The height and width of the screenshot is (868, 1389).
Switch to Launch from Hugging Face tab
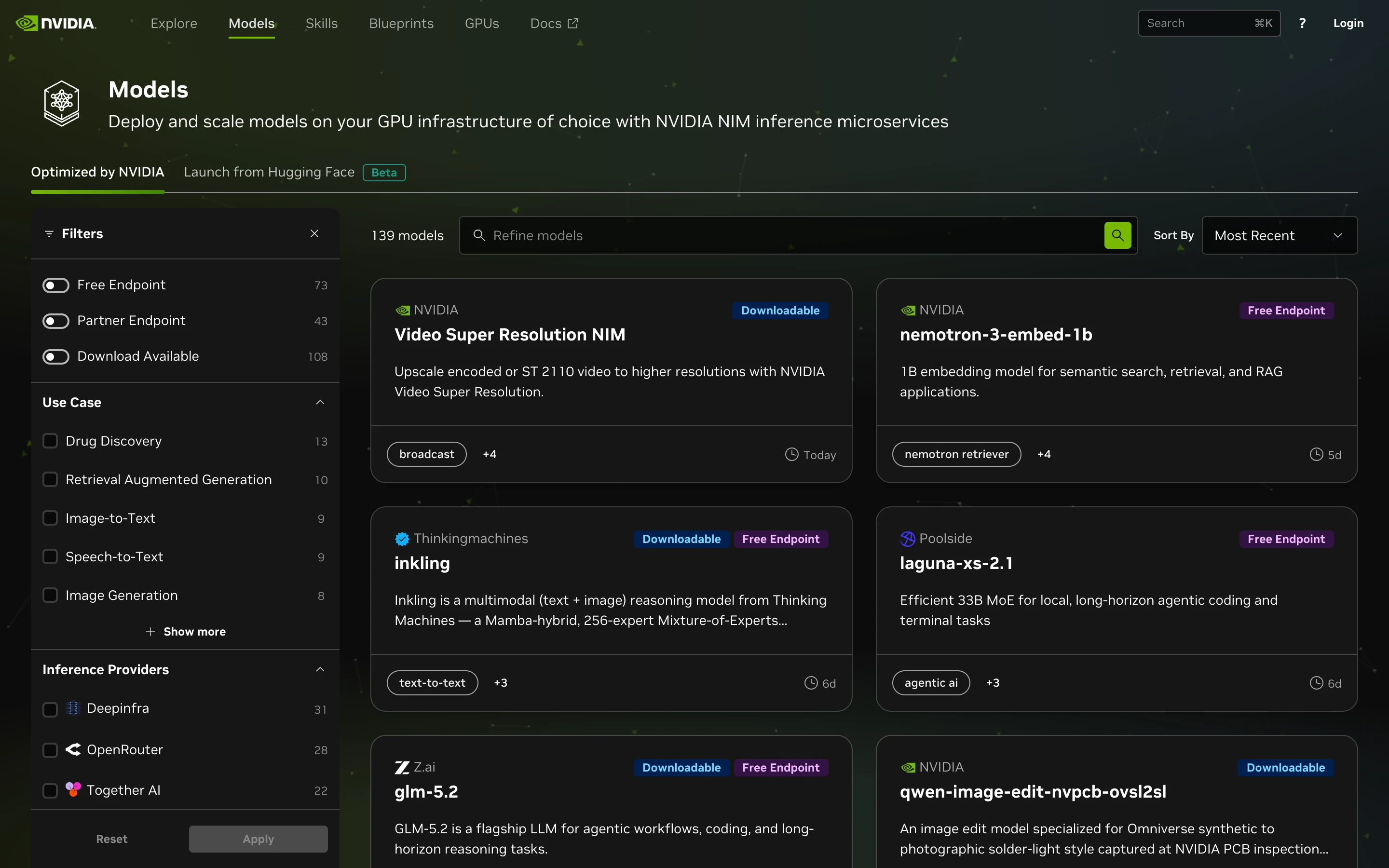269,172
